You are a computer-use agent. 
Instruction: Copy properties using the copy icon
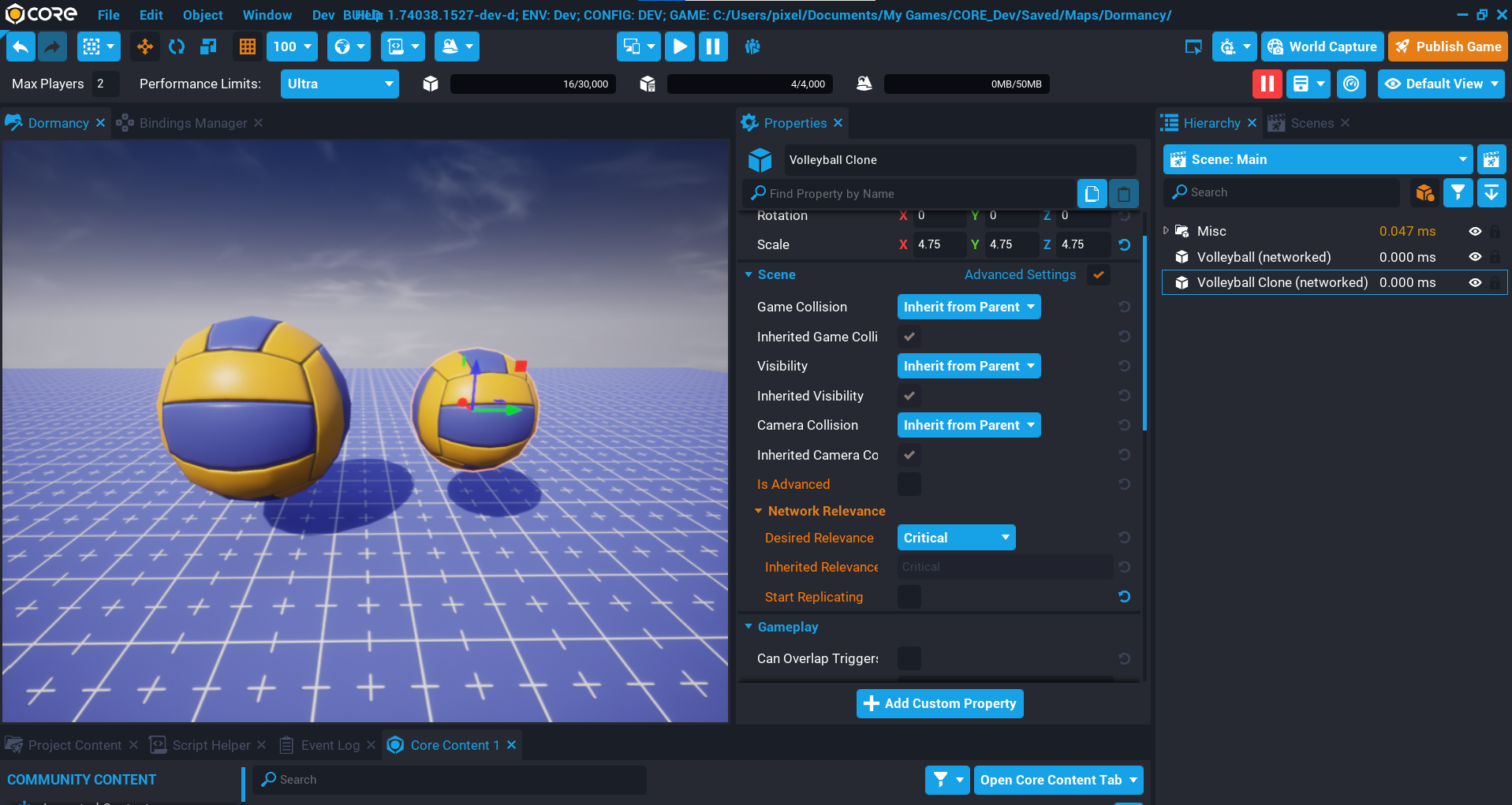click(1092, 194)
